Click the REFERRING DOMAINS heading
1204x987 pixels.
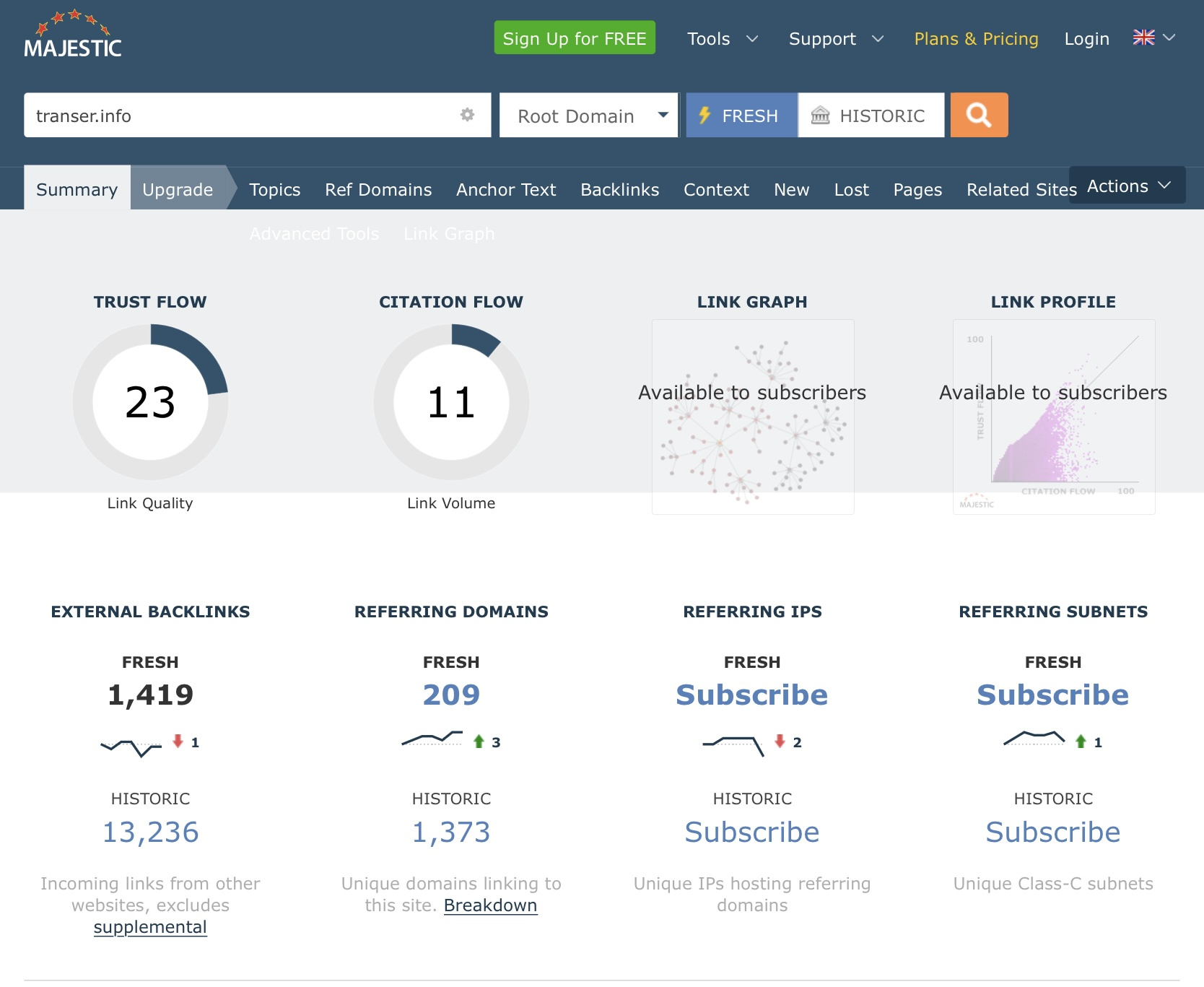(451, 612)
